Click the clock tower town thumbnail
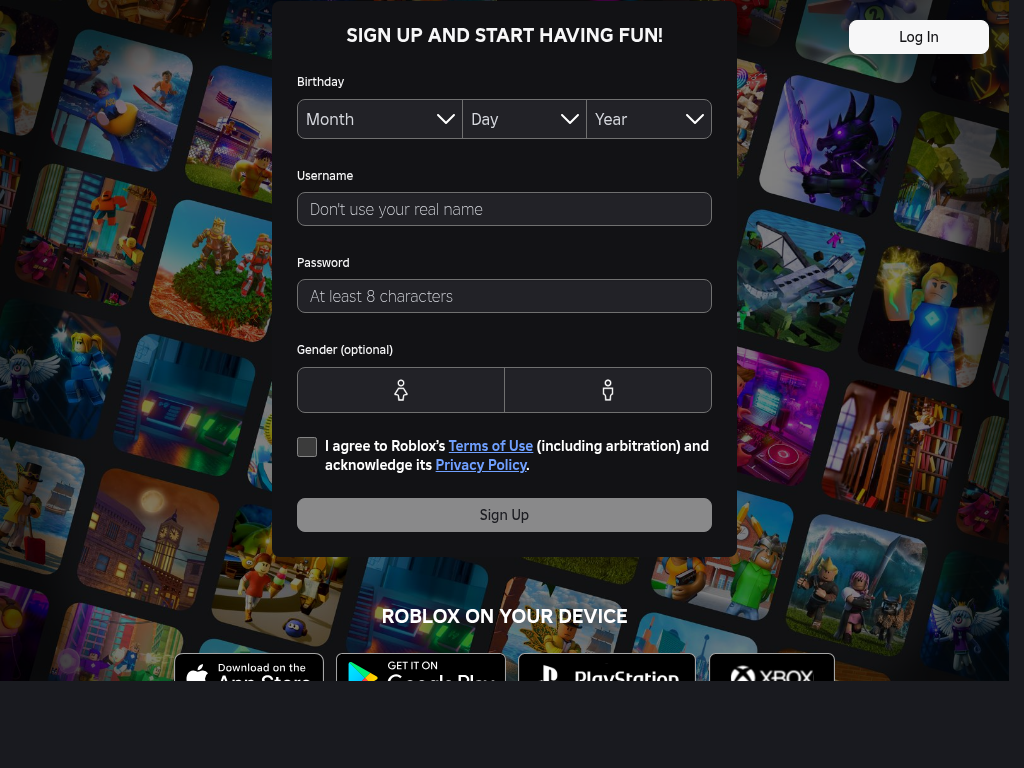 (149, 540)
